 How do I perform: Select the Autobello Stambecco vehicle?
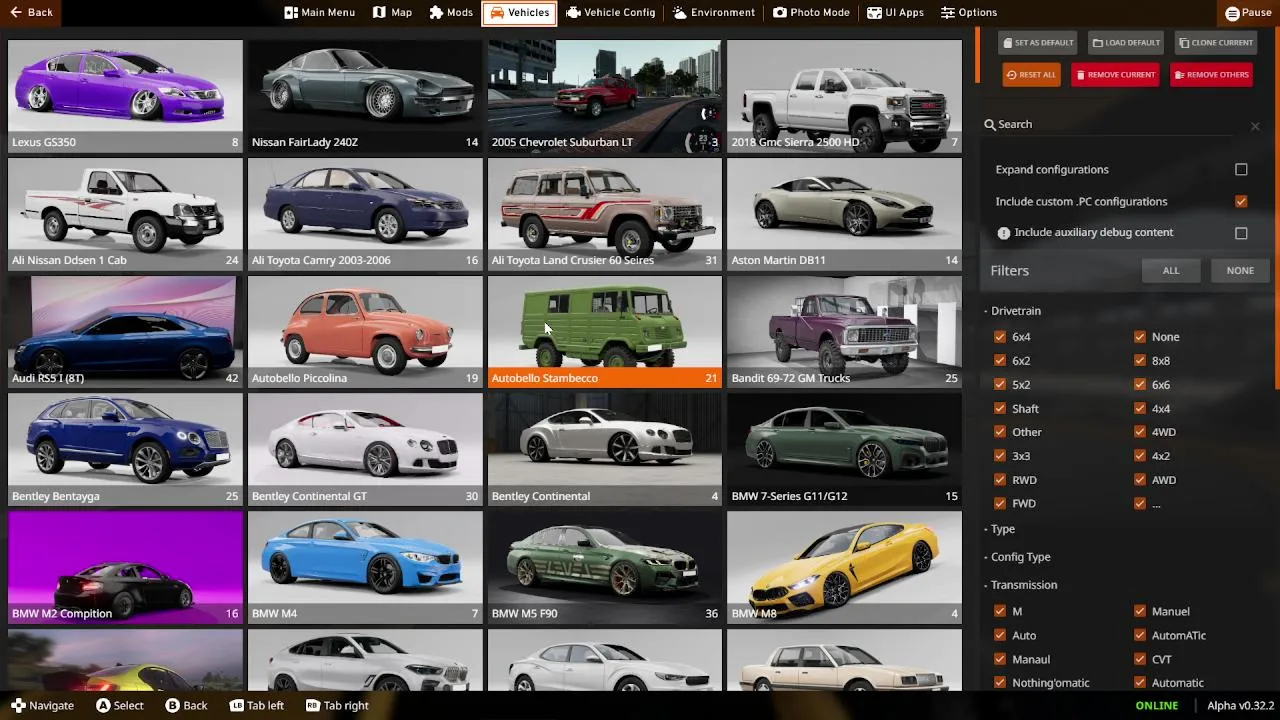coord(605,332)
